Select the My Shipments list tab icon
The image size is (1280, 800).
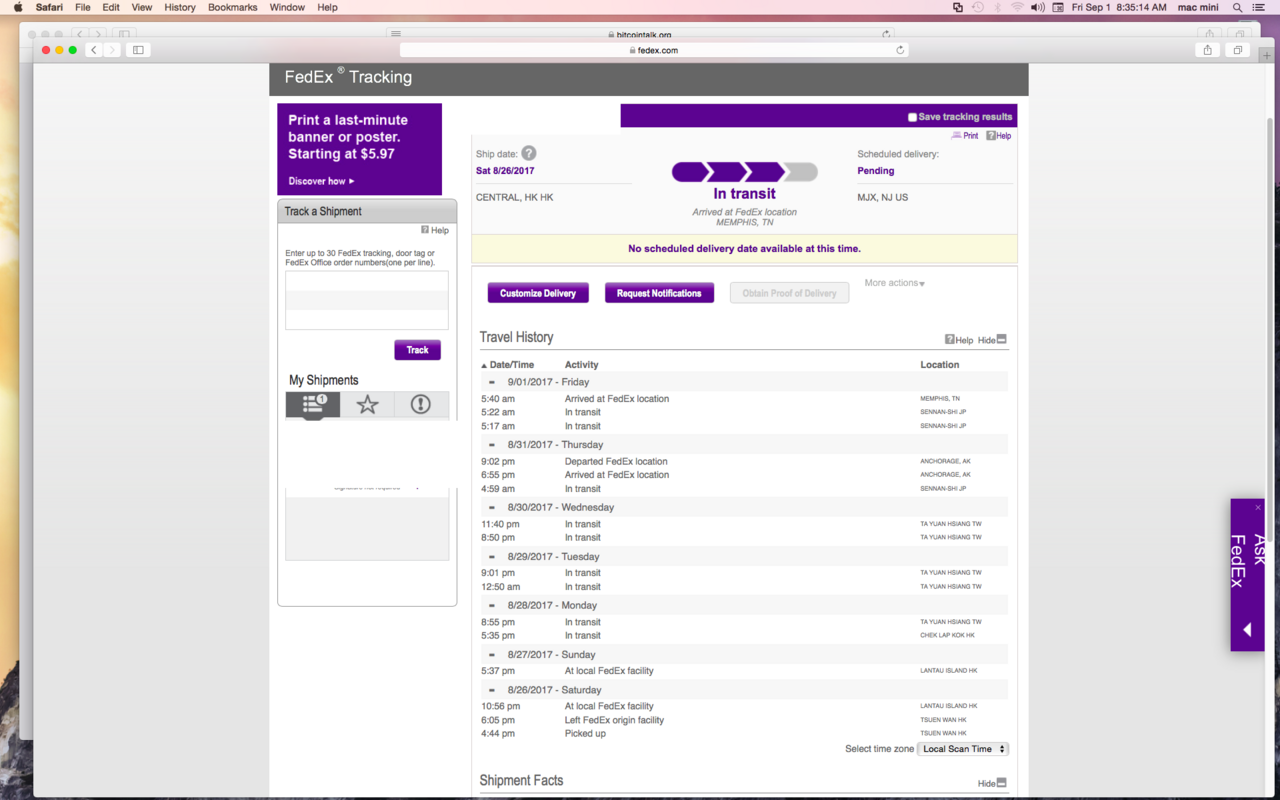(x=313, y=404)
